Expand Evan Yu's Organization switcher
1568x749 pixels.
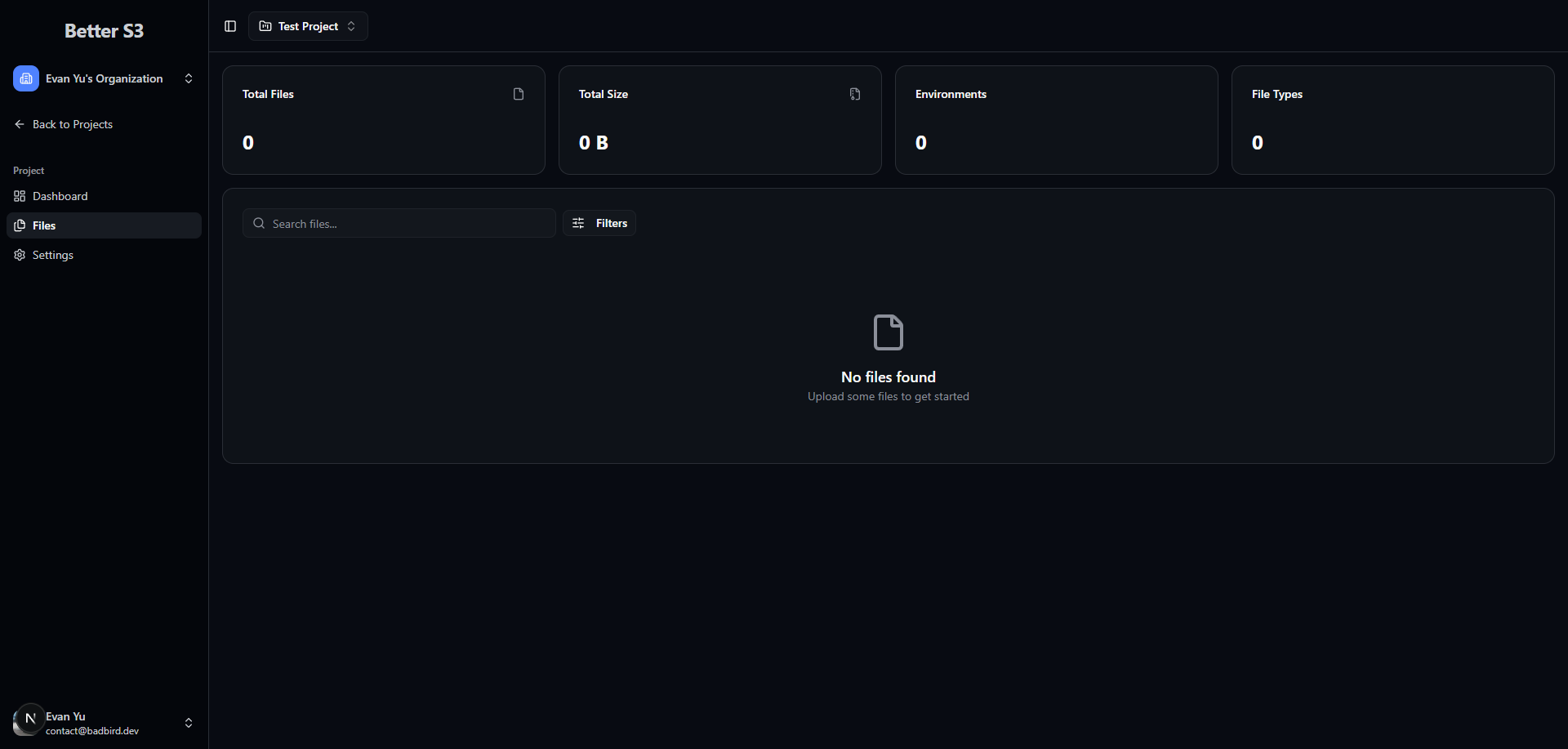(188, 78)
